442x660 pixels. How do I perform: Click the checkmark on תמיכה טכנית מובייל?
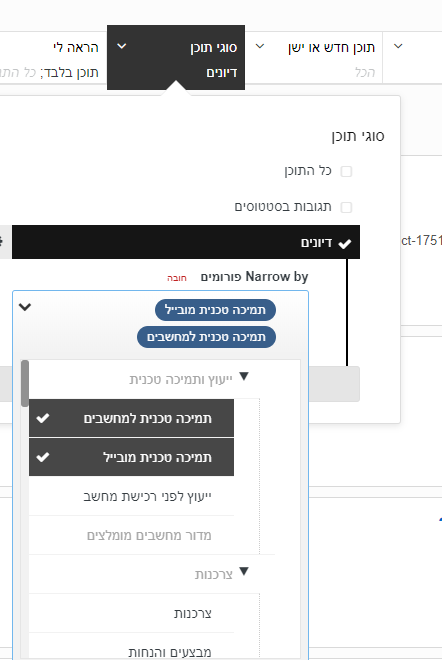click(43, 457)
